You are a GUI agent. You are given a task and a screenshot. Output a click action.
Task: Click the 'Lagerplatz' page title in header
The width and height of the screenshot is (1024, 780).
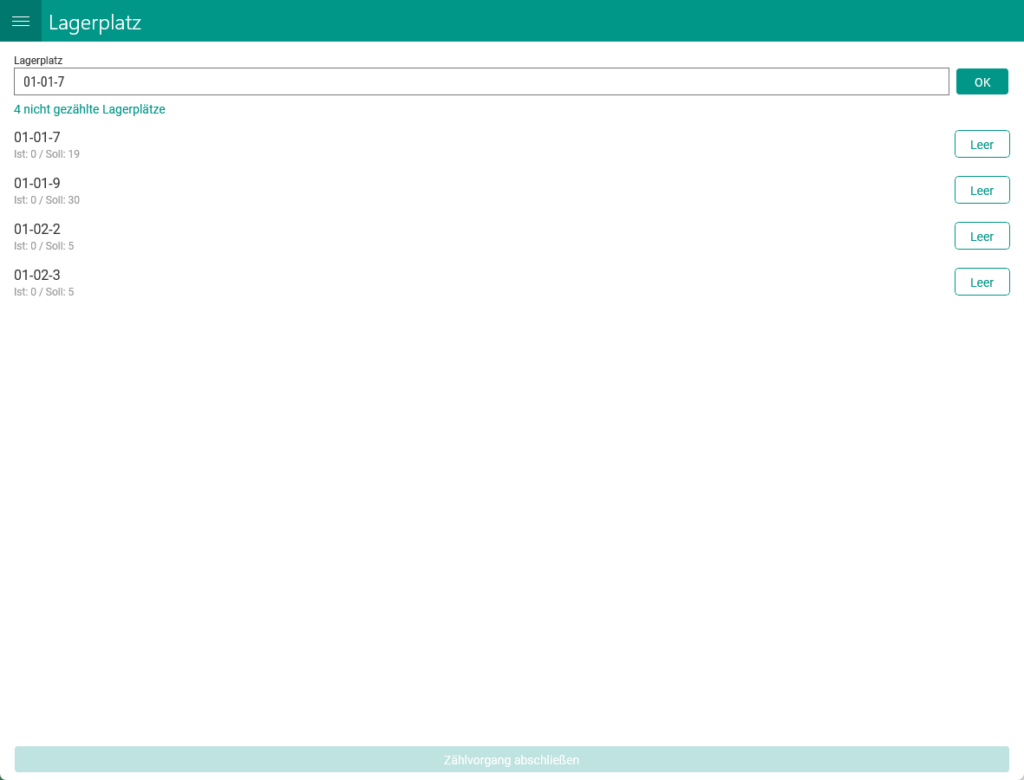[95, 22]
